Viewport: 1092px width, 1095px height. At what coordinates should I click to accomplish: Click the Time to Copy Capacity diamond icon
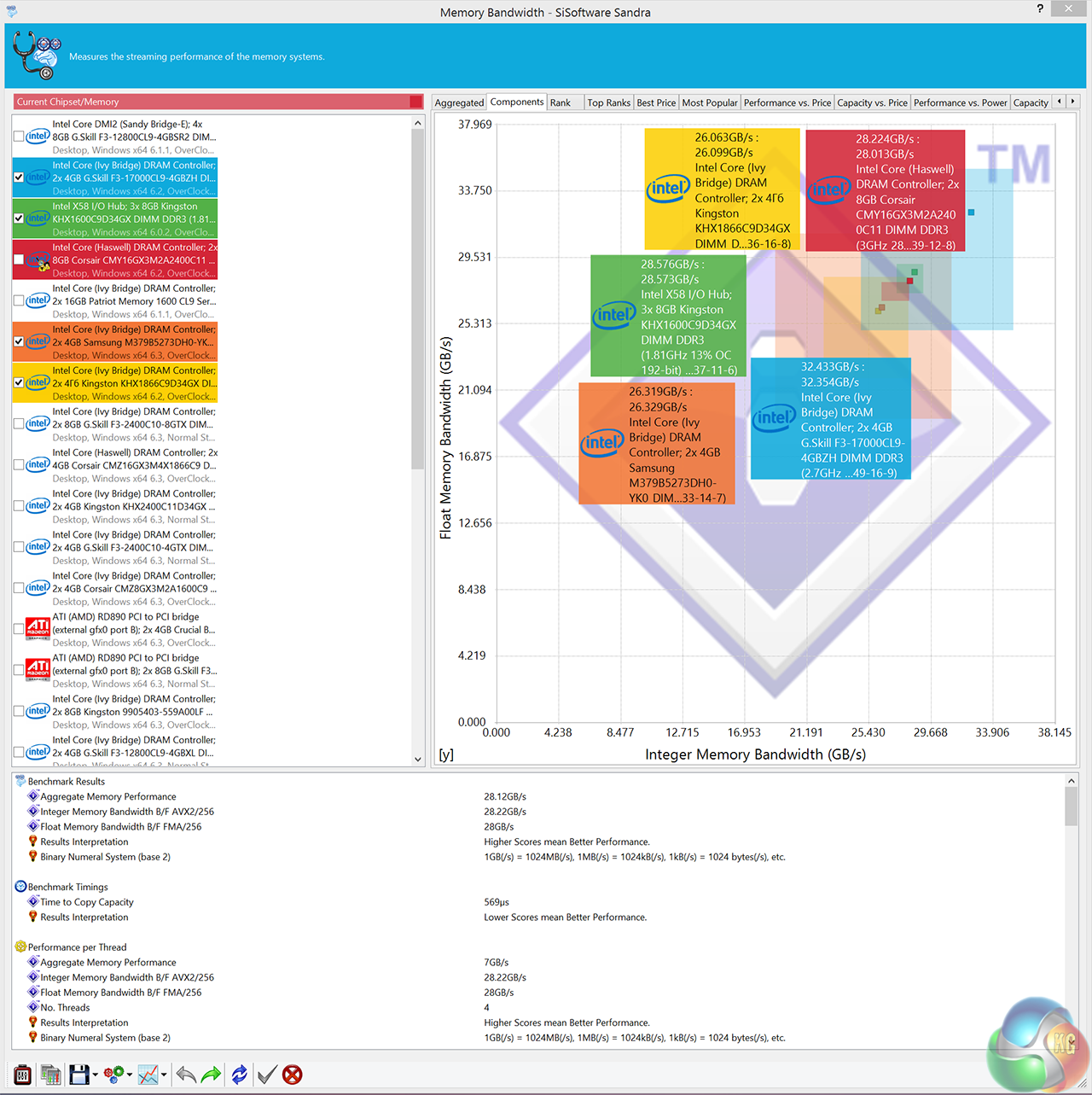tap(33, 901)
